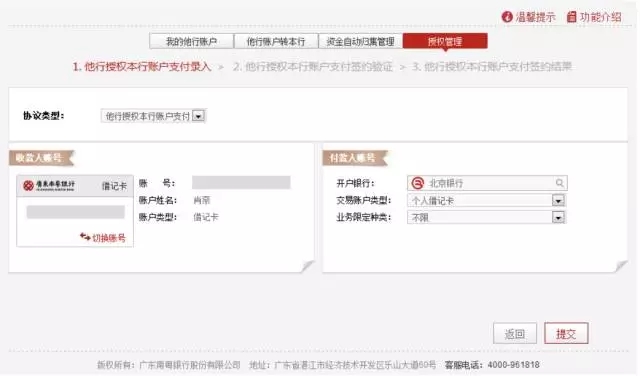The image size is (640, 376).
Task: Click the 开户银行 input field
Action: coord(487,183)
